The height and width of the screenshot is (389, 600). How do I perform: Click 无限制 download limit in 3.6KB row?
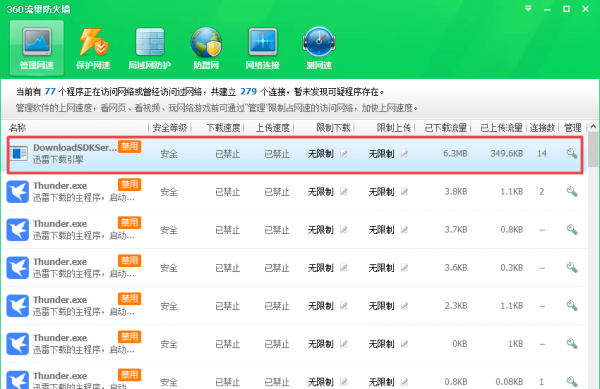pos(321,268)
